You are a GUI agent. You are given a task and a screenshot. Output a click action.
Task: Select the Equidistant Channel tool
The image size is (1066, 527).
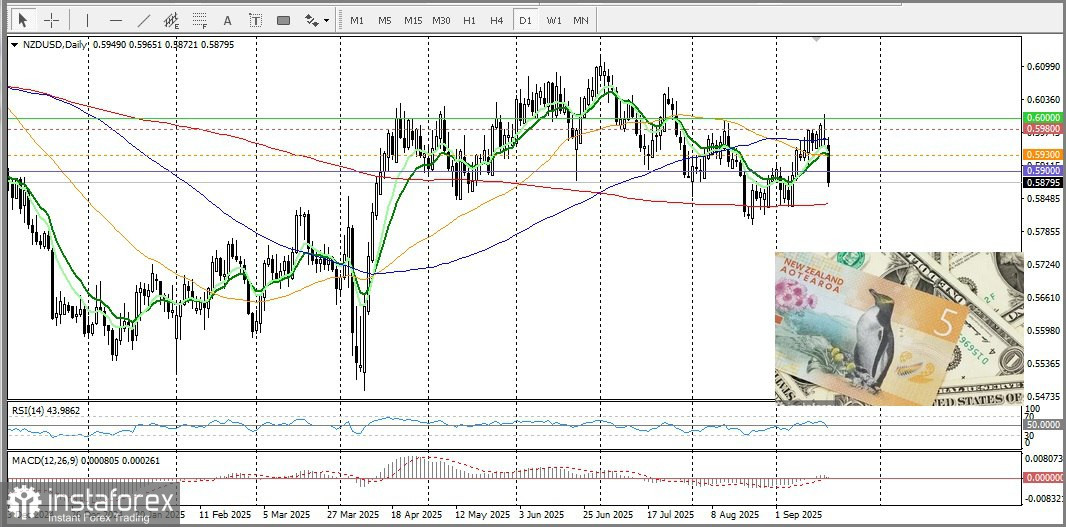tap(171, 20)
